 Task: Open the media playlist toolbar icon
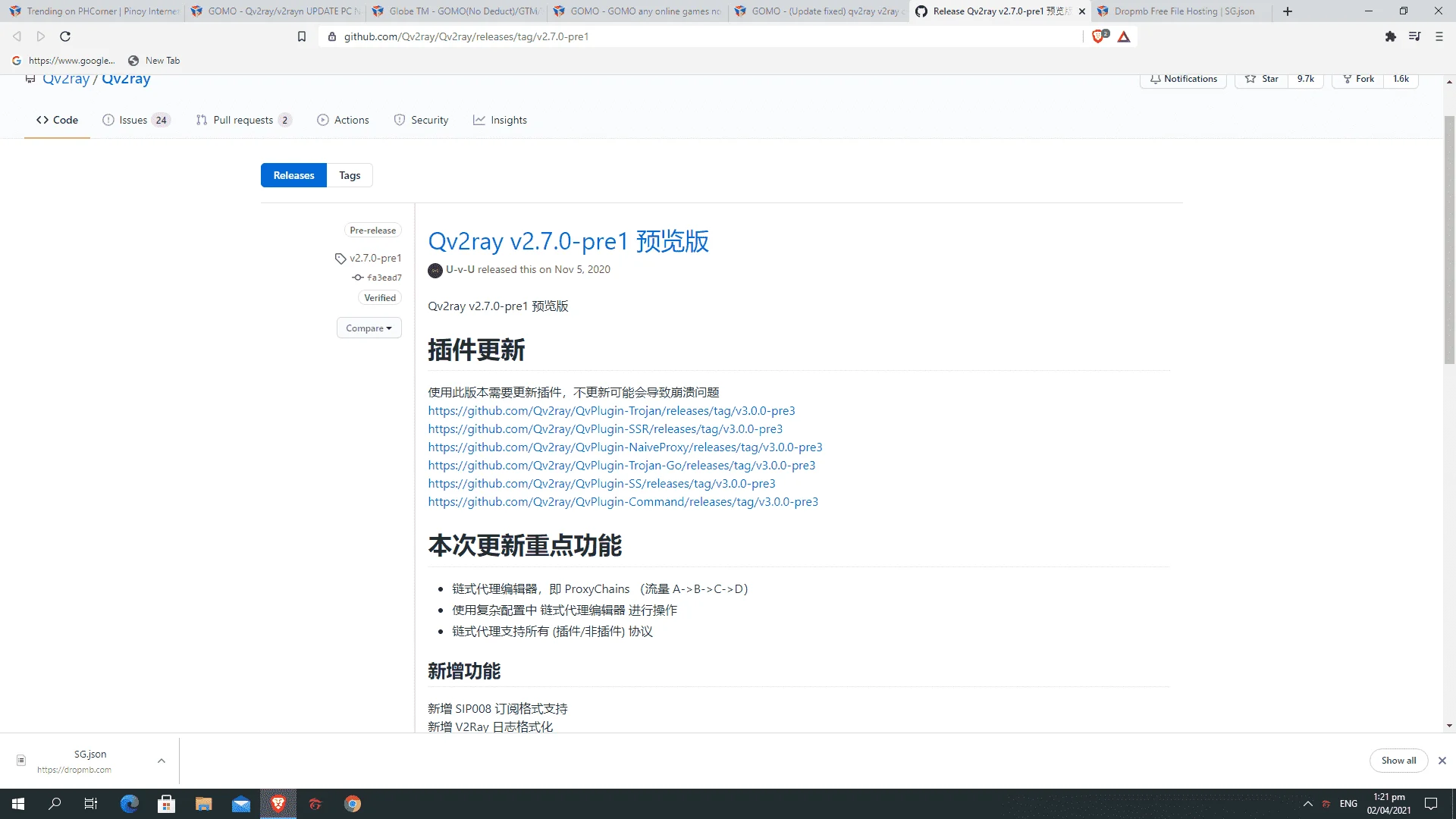1414,36
